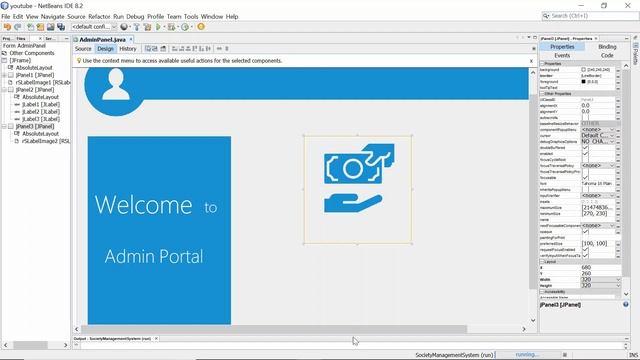Screen dimensions: 640x360
Task: Toggle the focusable checkbox
Action: [x=585, y=178]
